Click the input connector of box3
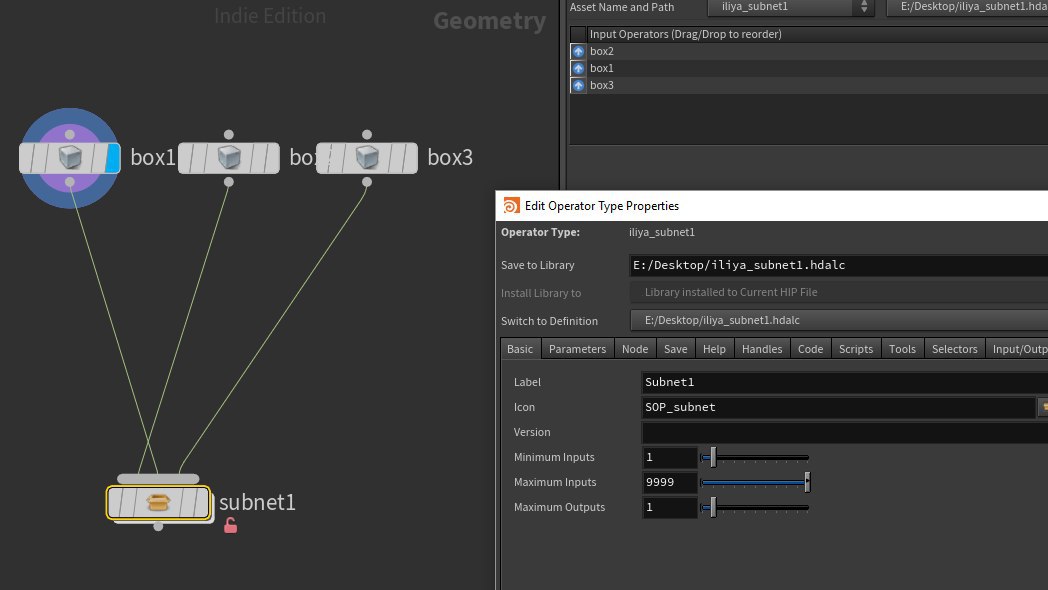1048x590 pixels. click(367, 134)
